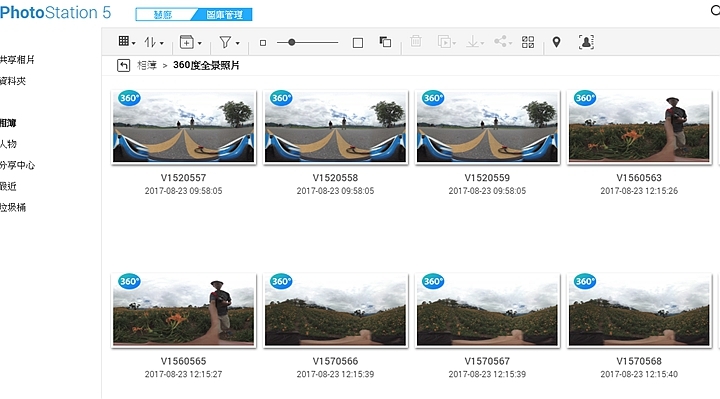Click the small thumbnail size icon

[x=263, y=43]
